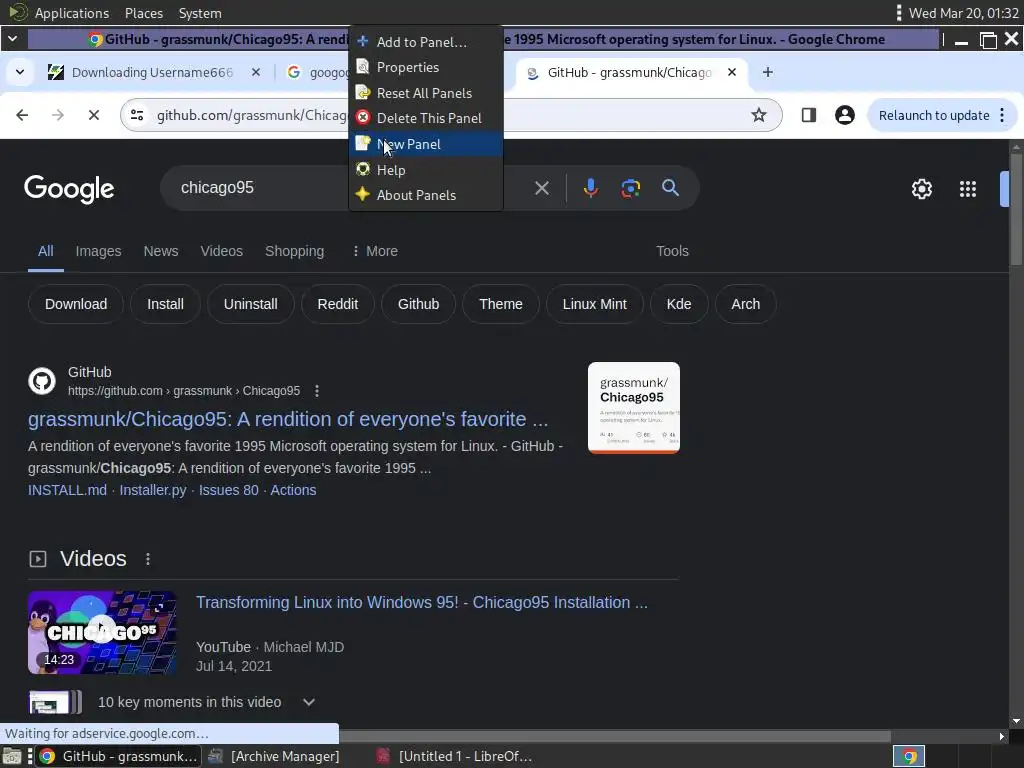
Task: Open search Tools
Action: click(x=672, y=251)
